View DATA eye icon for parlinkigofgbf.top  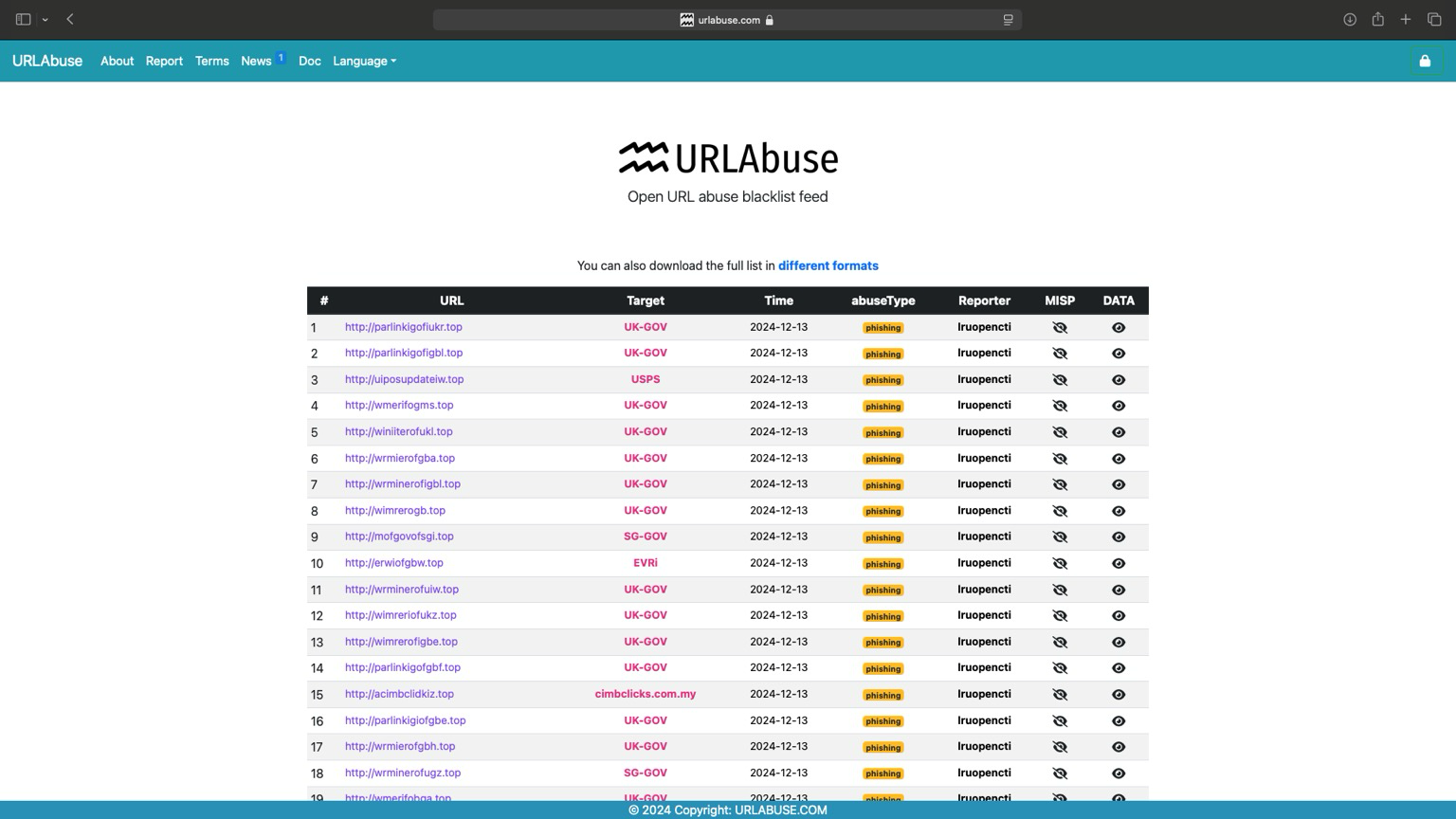coord(1119,668)
